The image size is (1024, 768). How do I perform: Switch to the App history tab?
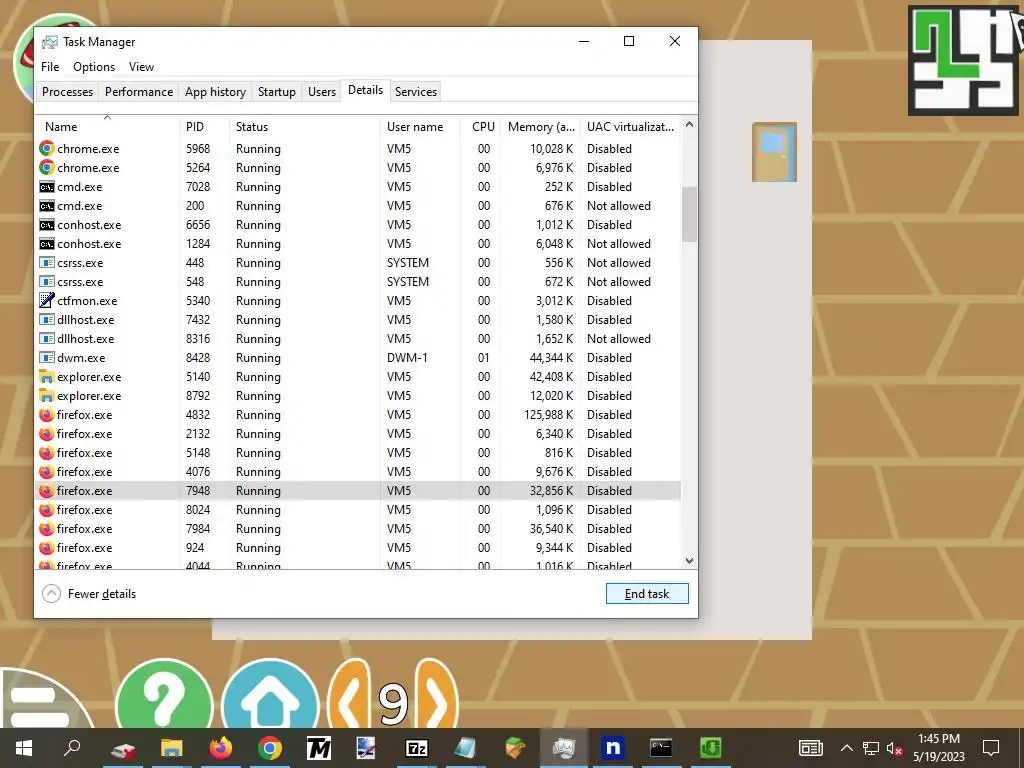click(216, 91)
